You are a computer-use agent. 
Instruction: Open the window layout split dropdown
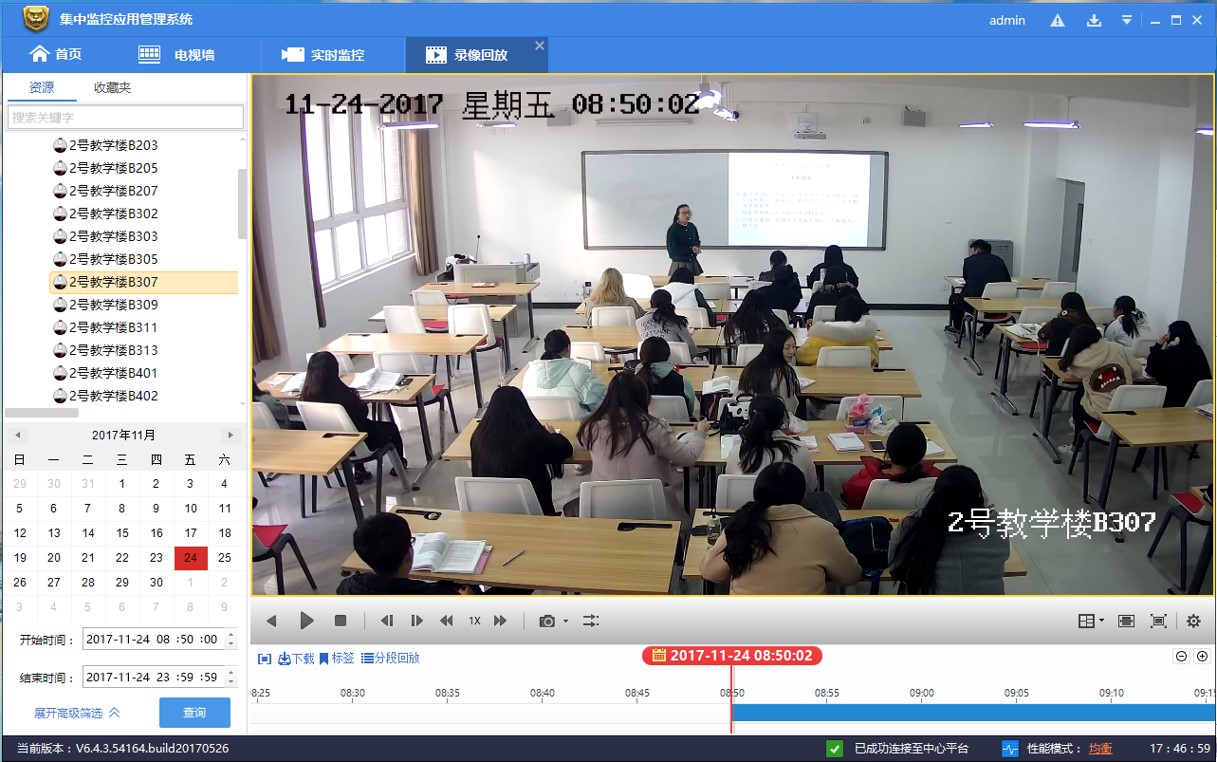click(x=1091, y=621)
